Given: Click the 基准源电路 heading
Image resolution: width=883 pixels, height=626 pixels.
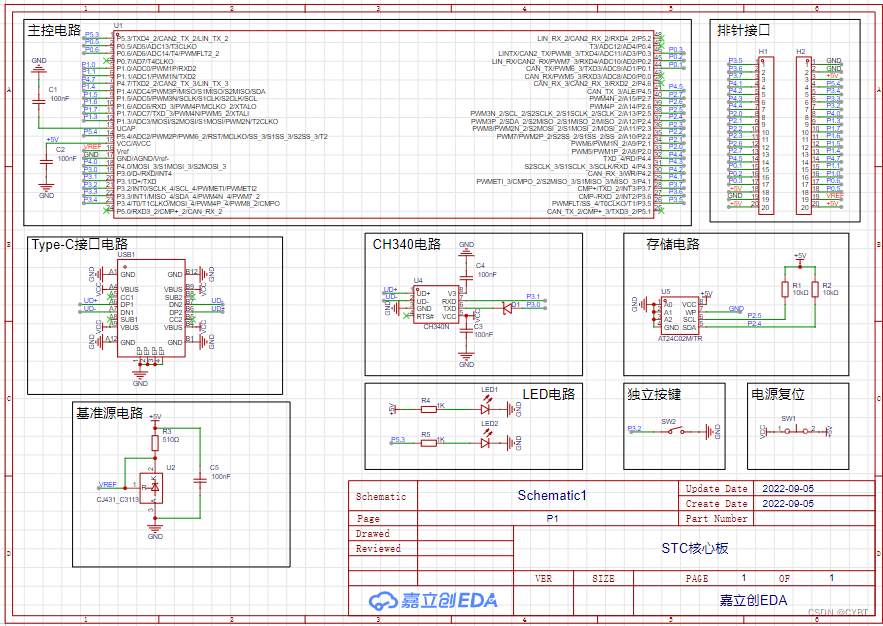Looking at the screenshot, I should [110, 413].
